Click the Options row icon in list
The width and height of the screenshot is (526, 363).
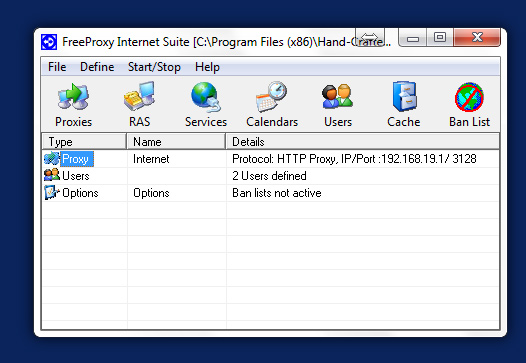click(52, 193)
